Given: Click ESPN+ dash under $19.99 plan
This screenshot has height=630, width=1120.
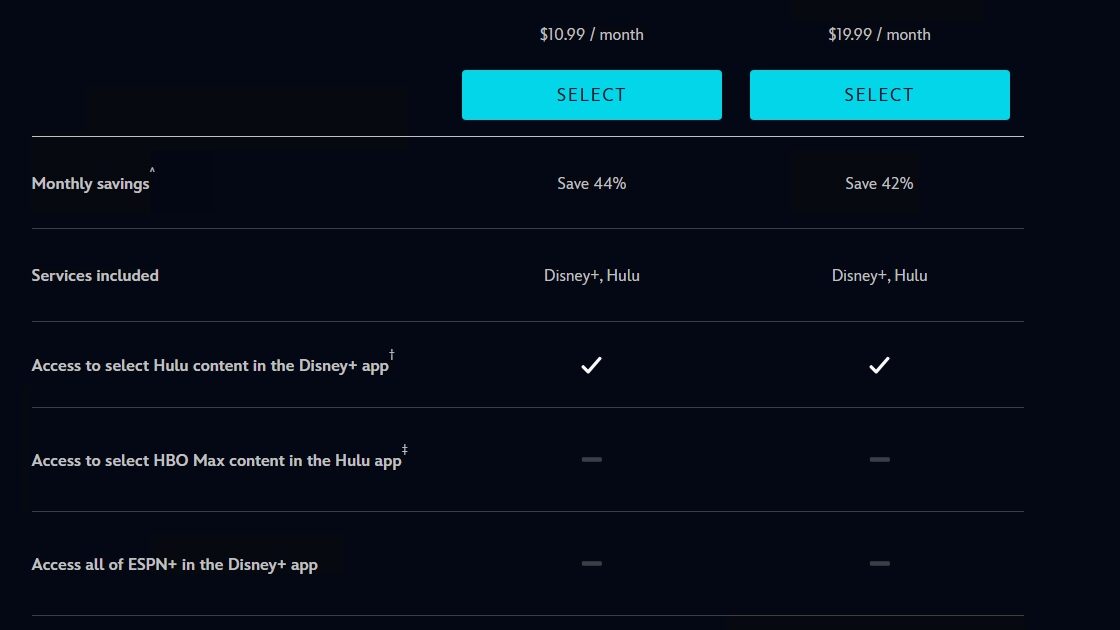Looking at the screenshot, I should coord(879,564).
